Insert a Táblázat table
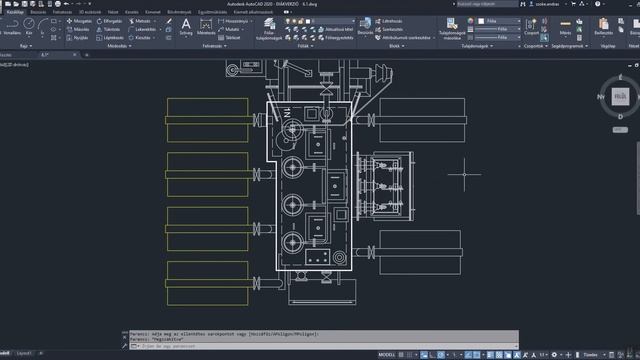 click(229, 38)
